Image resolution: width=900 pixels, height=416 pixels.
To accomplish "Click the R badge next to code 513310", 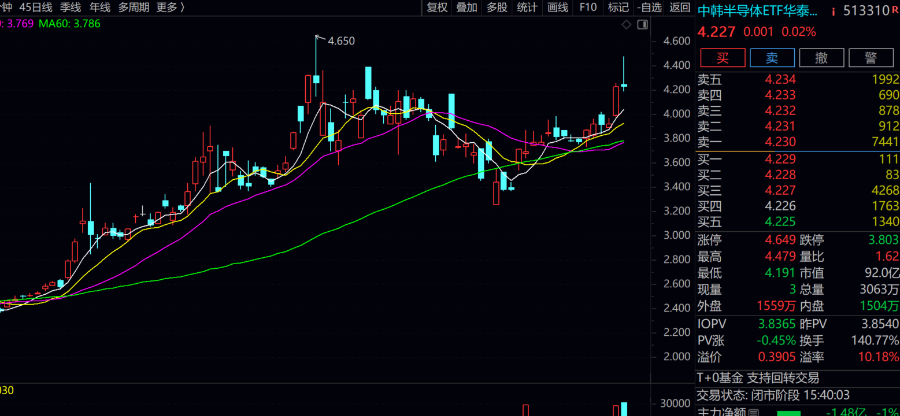I will pos(894,12).
